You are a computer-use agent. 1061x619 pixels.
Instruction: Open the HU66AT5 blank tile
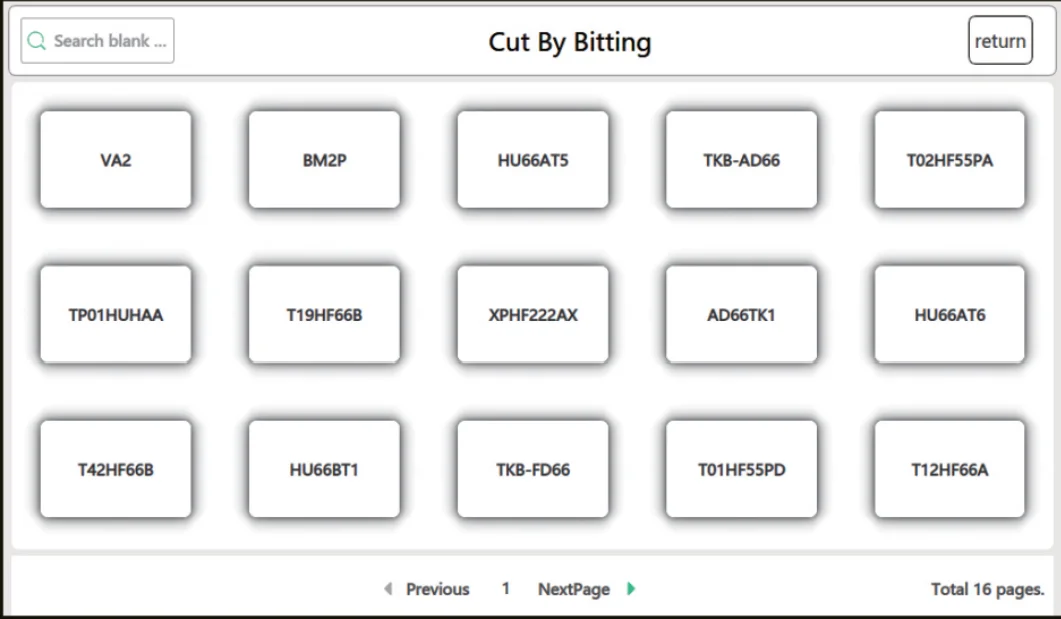[533, 160]
